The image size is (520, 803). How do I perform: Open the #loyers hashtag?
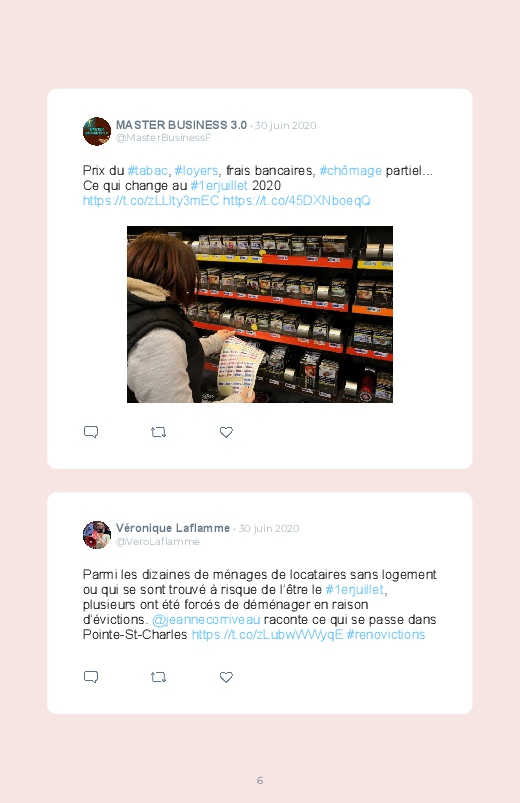click(196, 171)
